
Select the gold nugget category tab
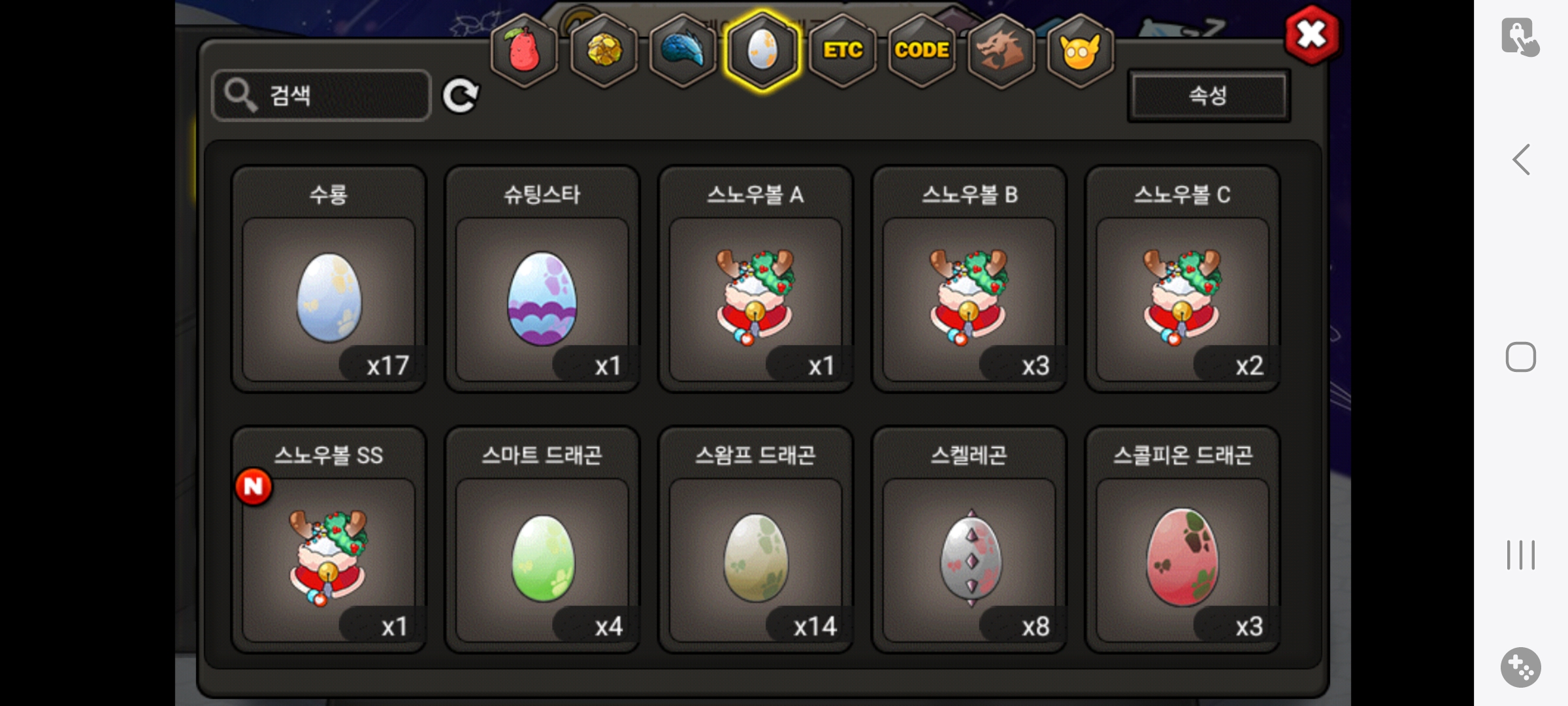click(604, 51)
